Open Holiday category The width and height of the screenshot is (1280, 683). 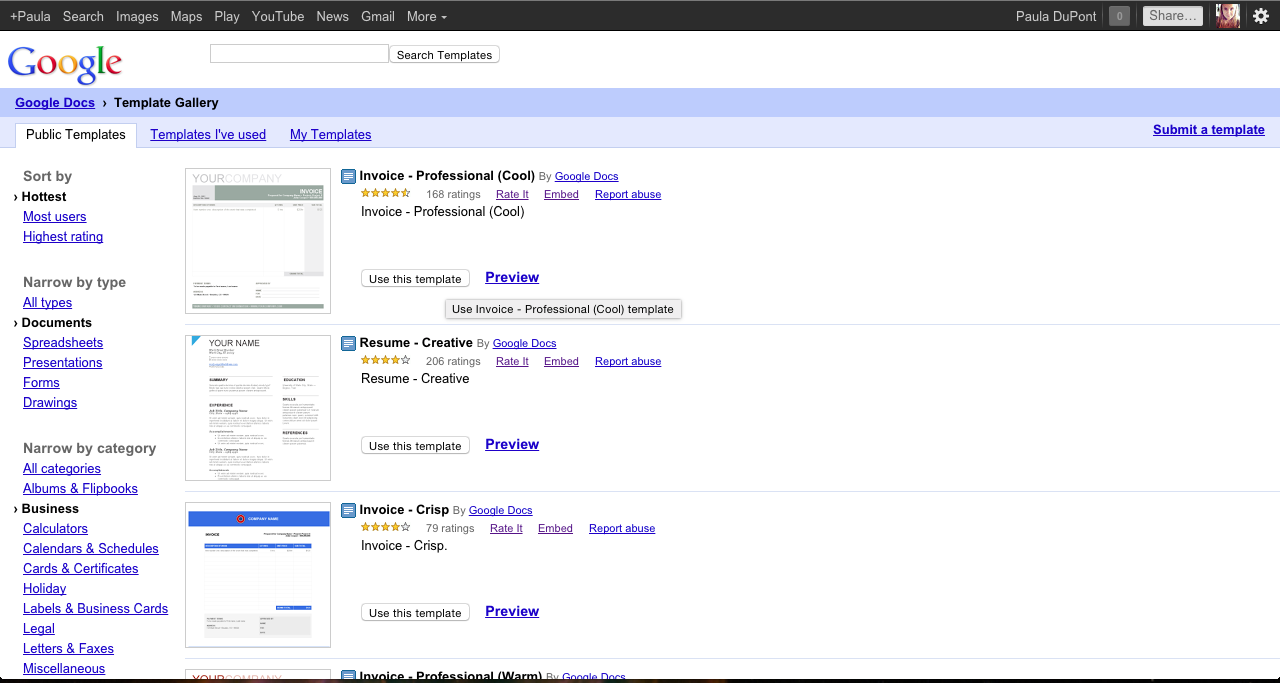(x=45, y=589)
